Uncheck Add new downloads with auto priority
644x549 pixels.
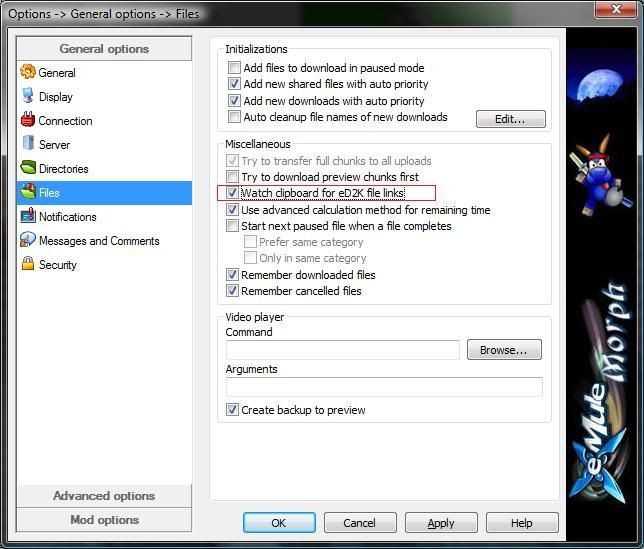(234, 100)
